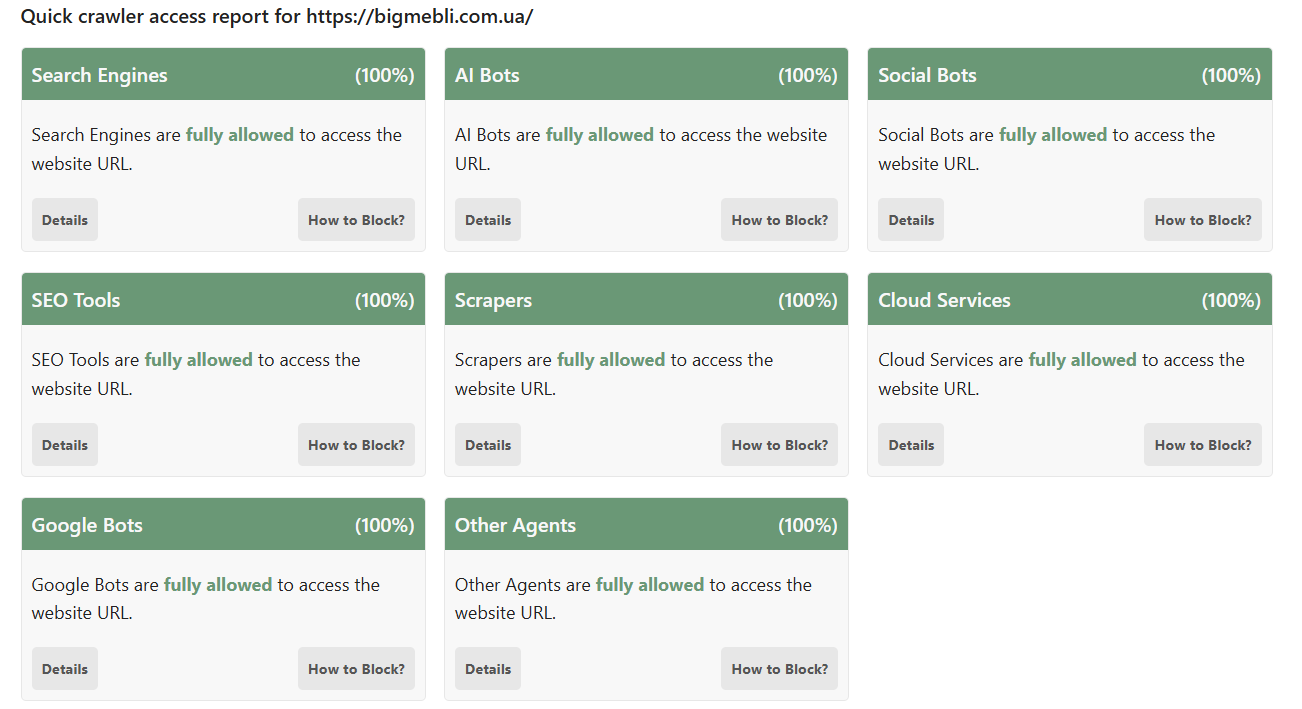Select the Search Engines card header
The height and width of the screenshot is (709, 1302).
click(x=223, y=75)
